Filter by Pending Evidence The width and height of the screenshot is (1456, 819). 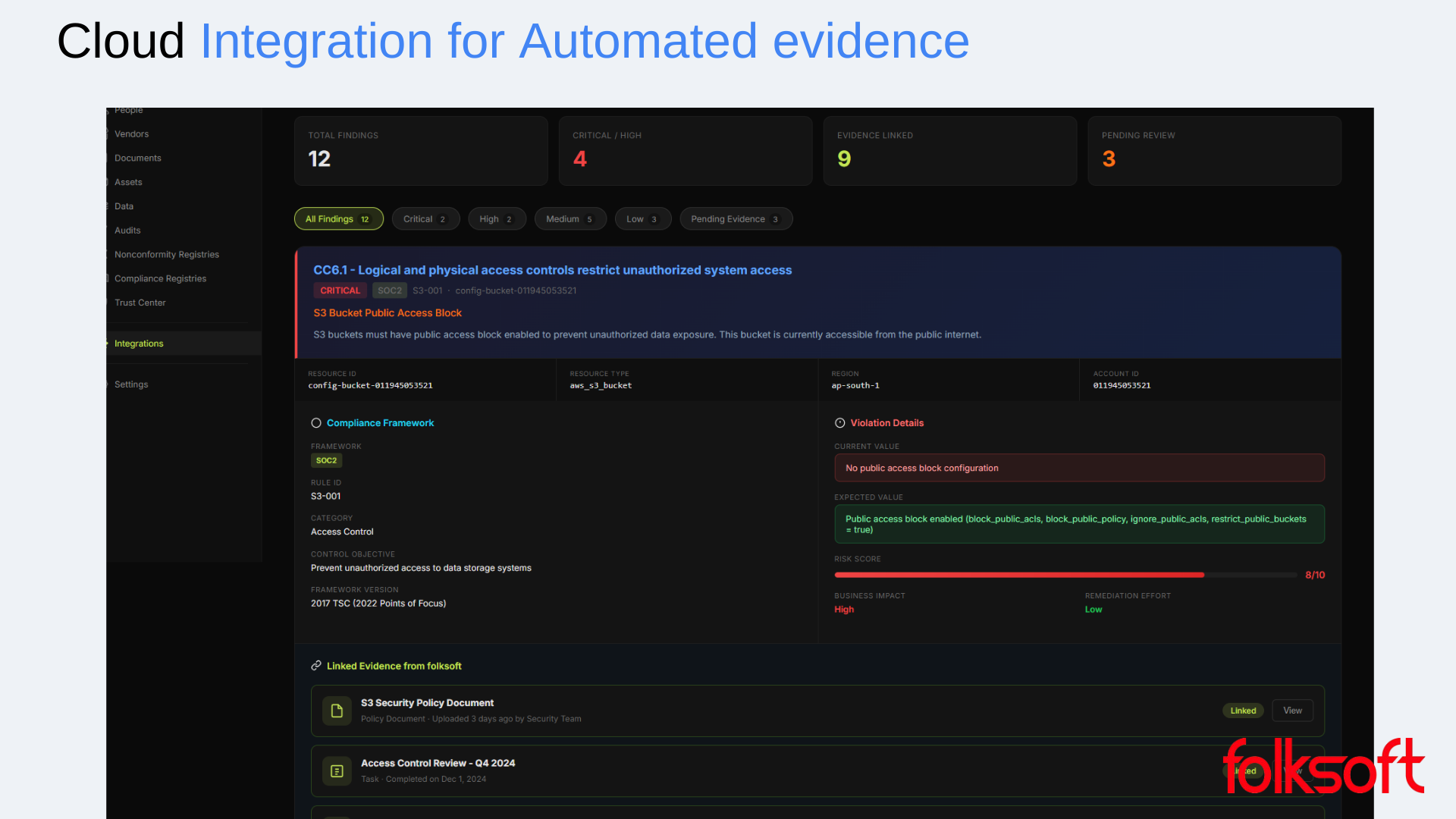[x=735, y=219]
